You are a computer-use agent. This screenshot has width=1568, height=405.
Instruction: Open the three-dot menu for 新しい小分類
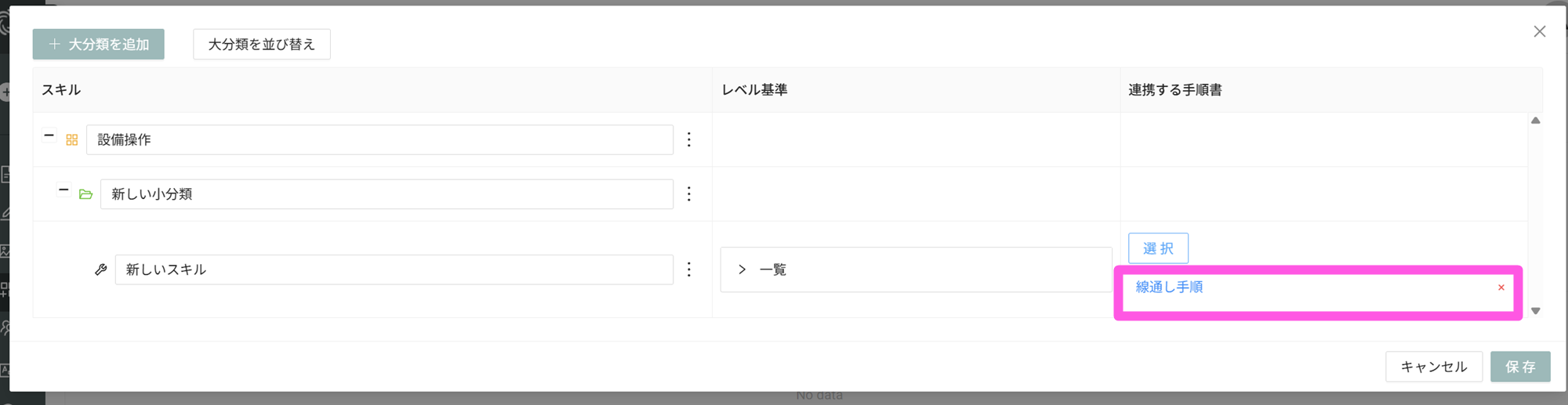[689, 194]
